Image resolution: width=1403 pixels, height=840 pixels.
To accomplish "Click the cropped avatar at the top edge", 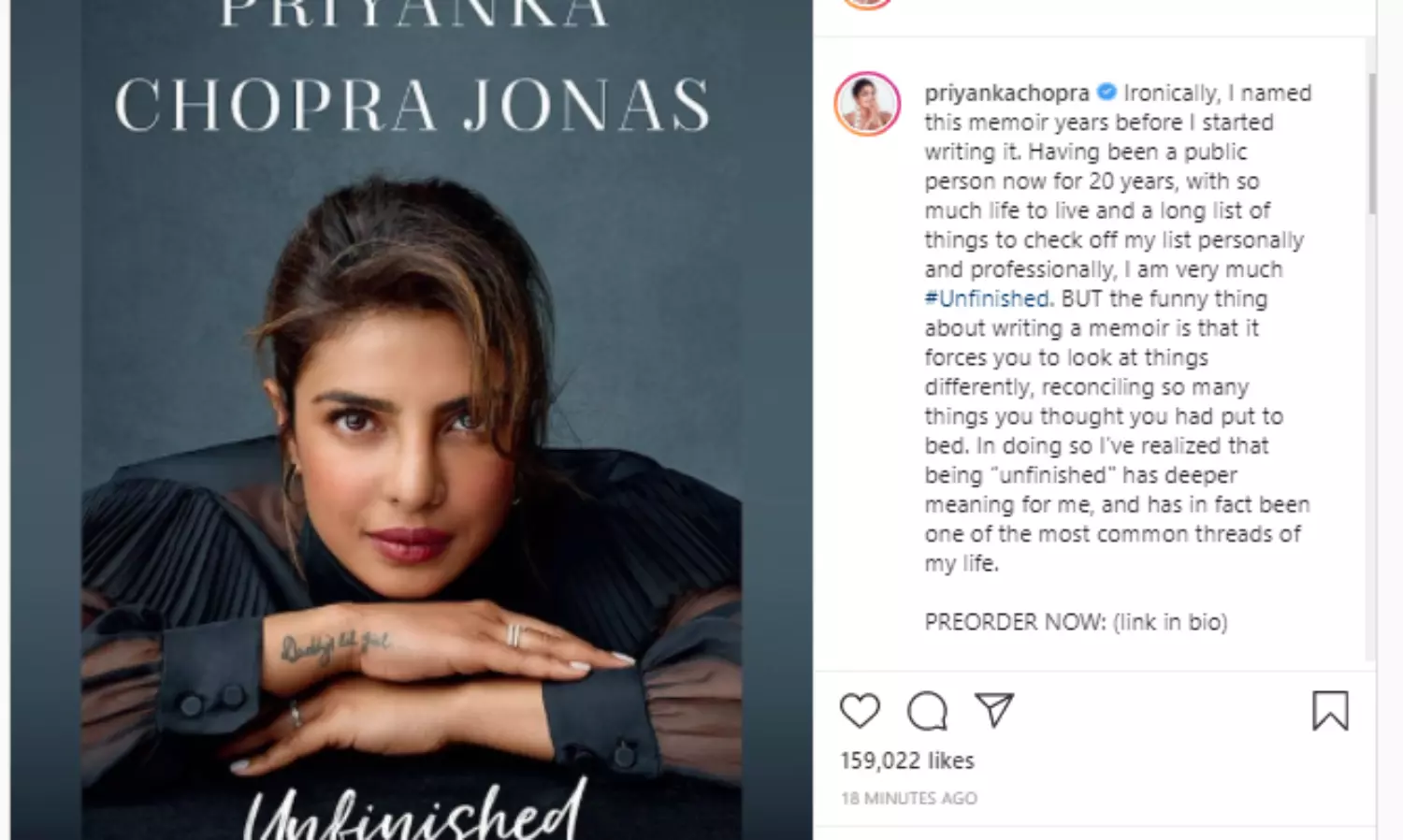I will [x=867, y=4].
